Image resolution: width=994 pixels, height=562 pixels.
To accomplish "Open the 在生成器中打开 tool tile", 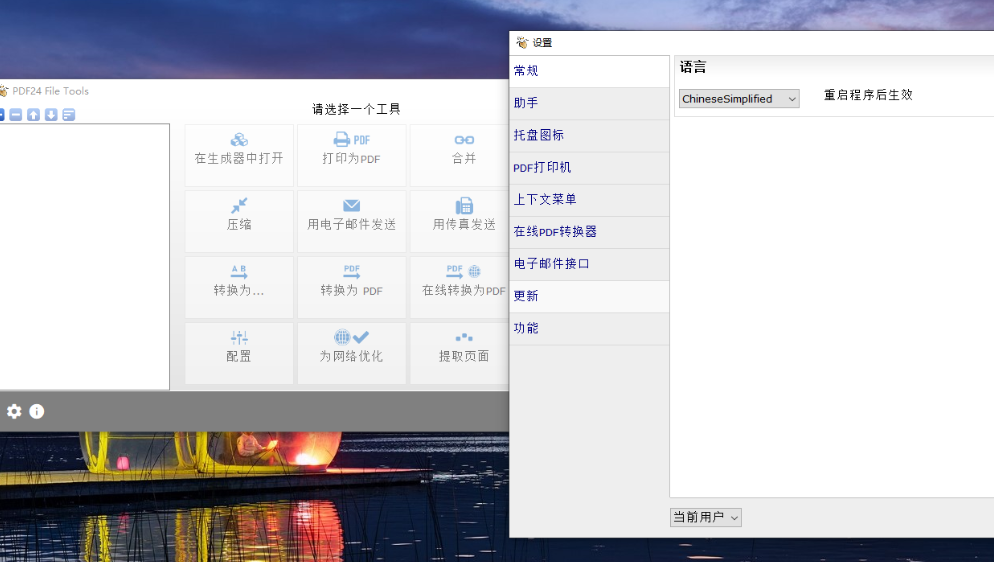I will coord(239,155).
